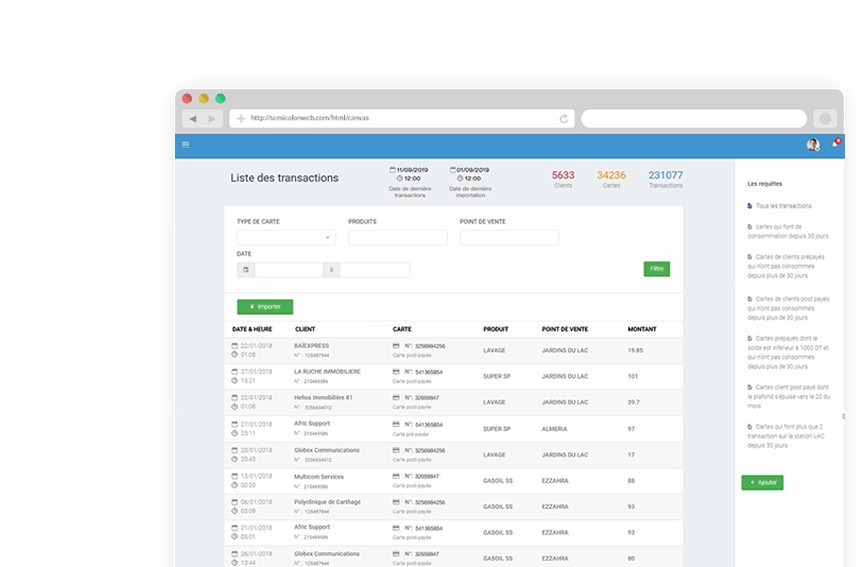
Task: Click the Point de vente input field
Action: click(x=509, y=238)
